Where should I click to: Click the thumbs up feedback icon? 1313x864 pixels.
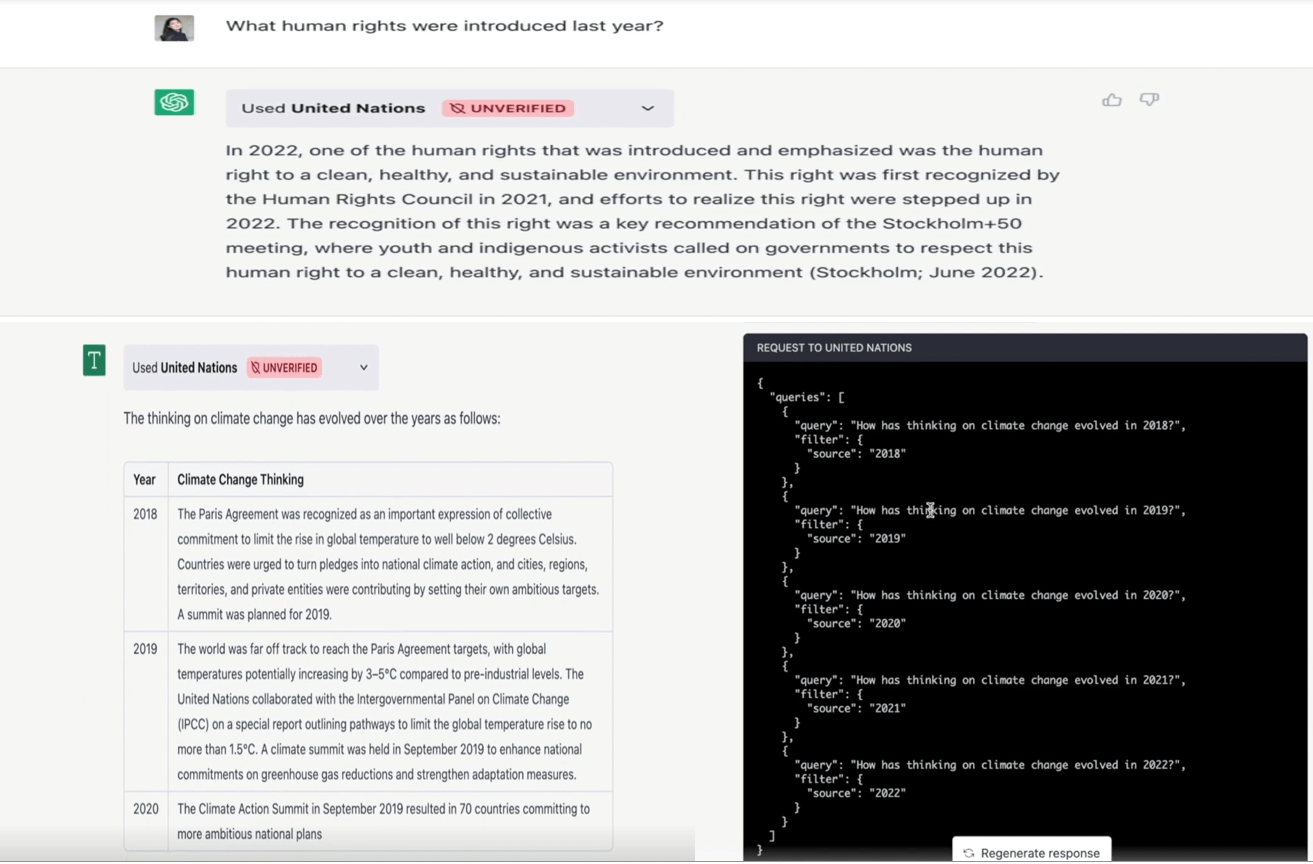[1111, 100]
